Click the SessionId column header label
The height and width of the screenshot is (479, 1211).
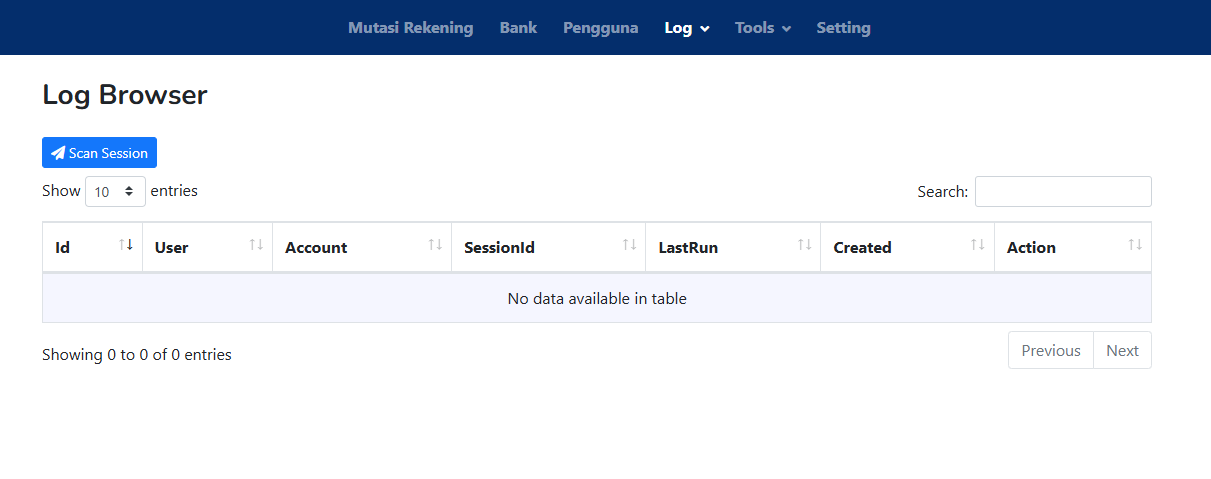click(499, 248)
